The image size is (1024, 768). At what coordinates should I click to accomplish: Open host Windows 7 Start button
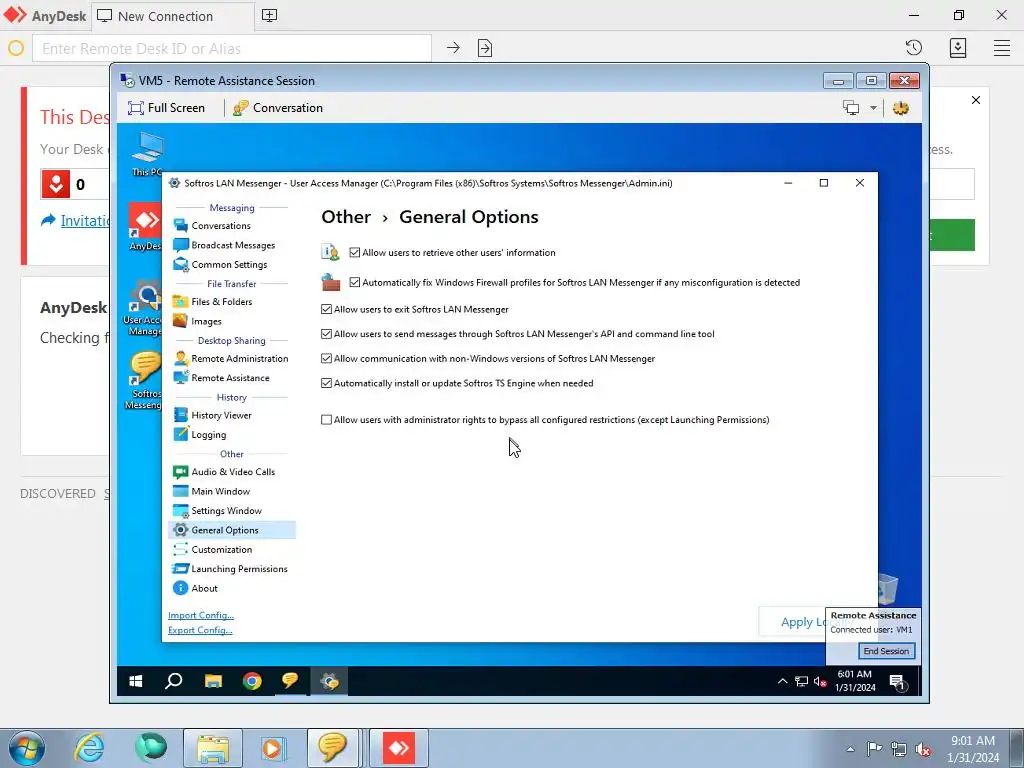[x=26, y=748]
